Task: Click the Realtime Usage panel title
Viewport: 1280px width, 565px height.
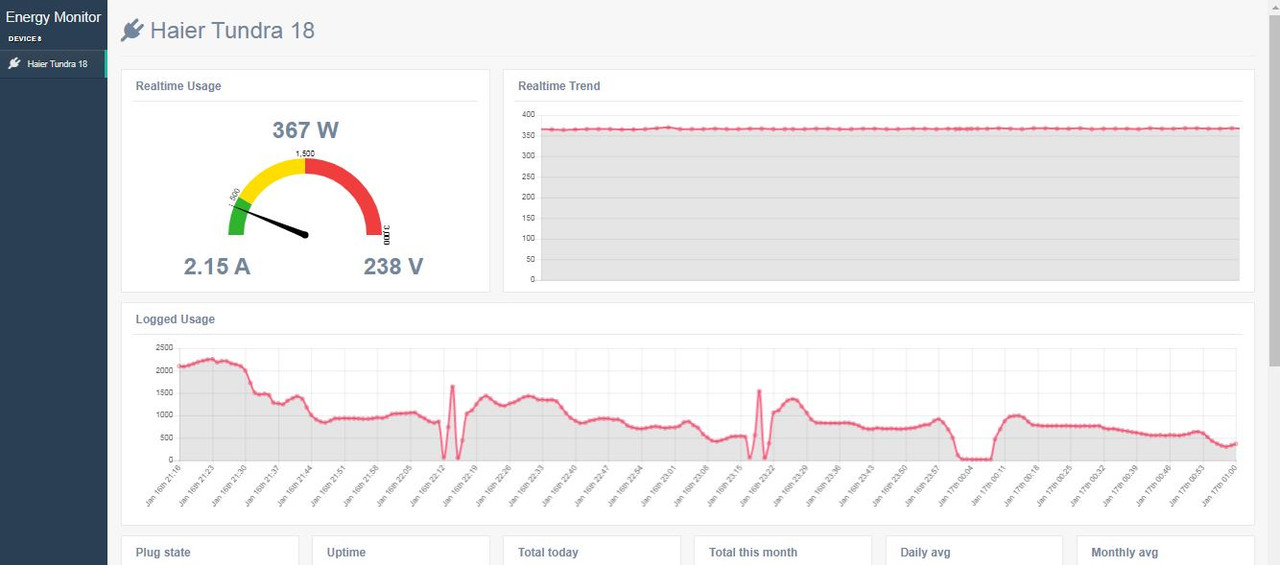Action: tap(178, 86)
